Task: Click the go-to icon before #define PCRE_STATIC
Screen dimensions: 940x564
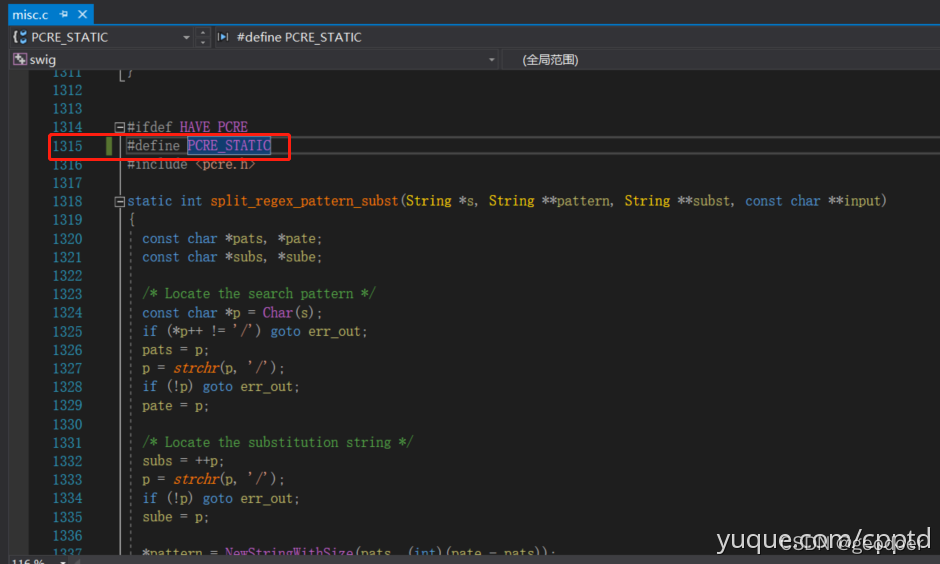Action: point(223,37)
